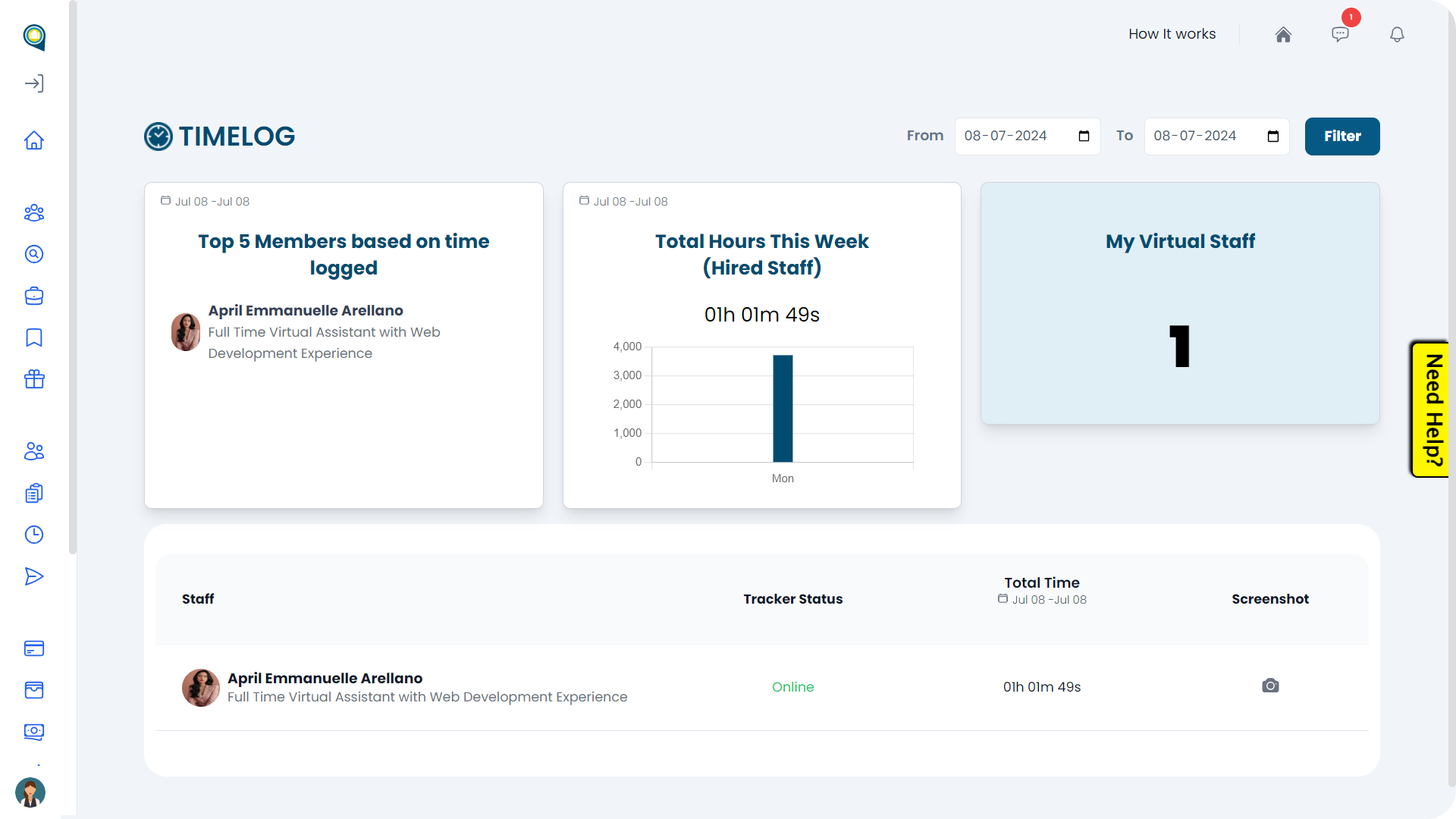Viewport: 1456px width, 819px height.
Task: Click the gifts/rewards icon in sidebar
Action: (x=34, y=379)
